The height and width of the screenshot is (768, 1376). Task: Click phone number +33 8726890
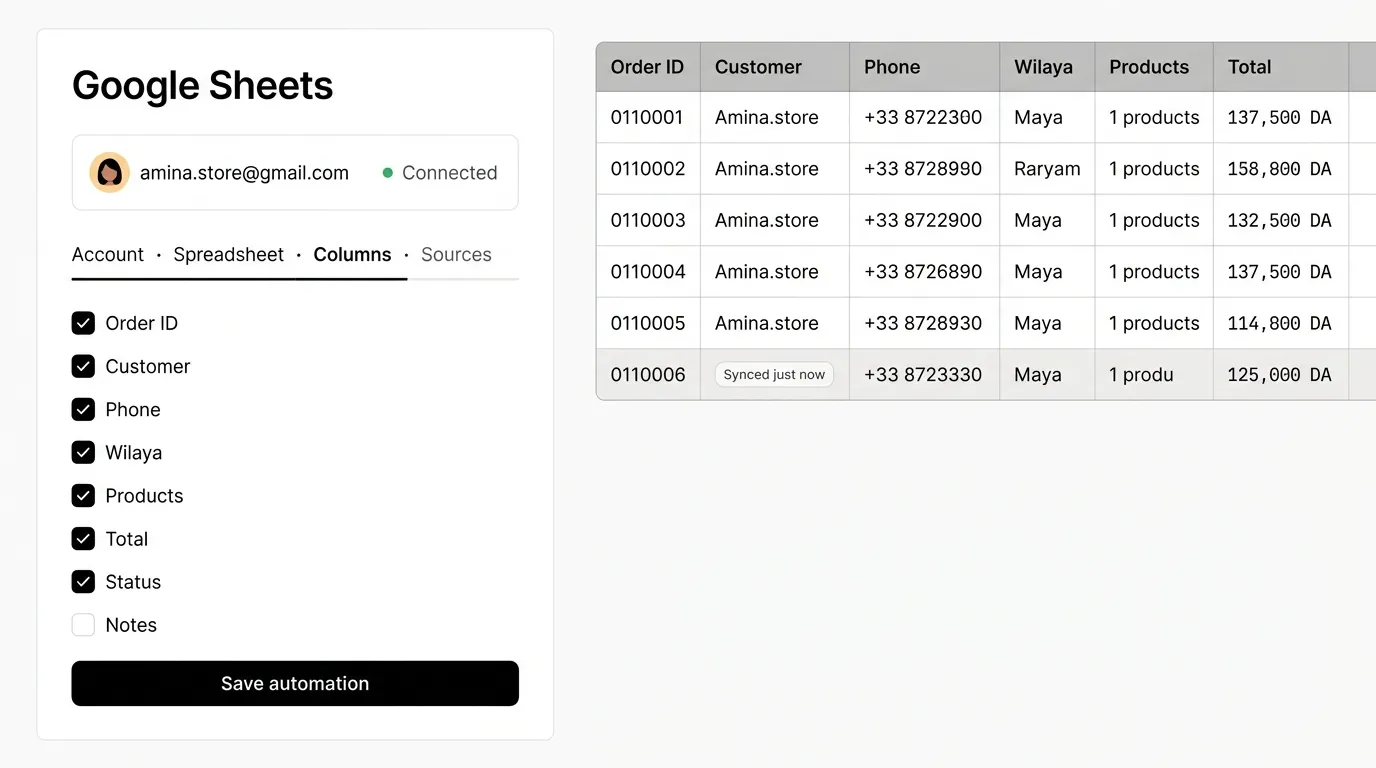[x=923, y=272]
